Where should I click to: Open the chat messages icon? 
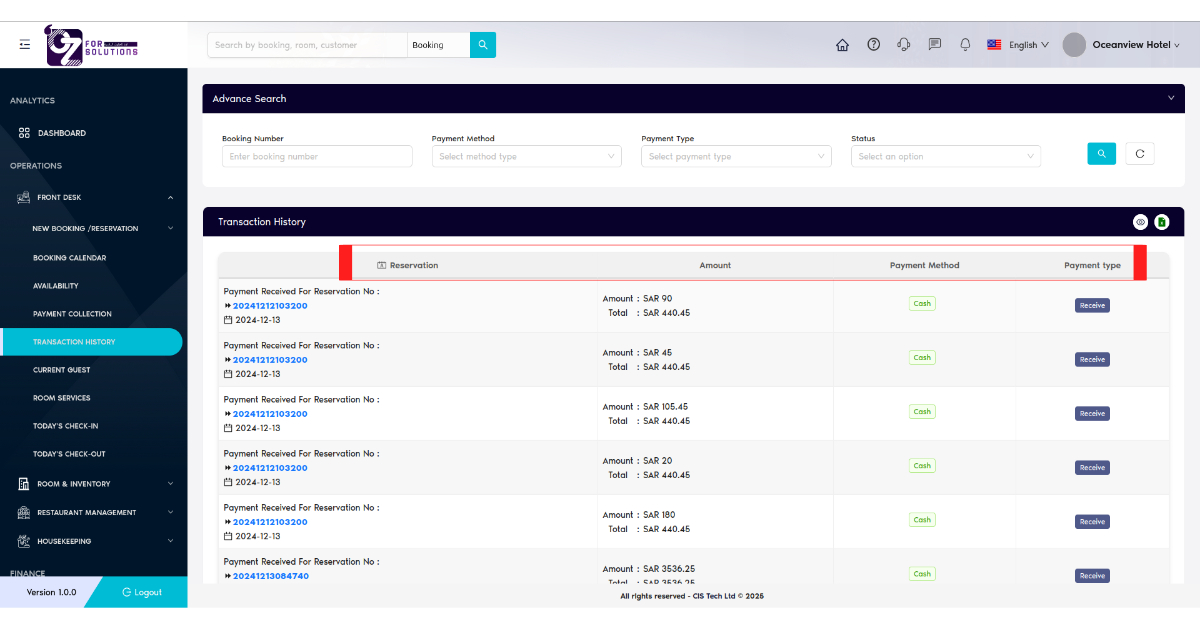[x=934, y=44]
